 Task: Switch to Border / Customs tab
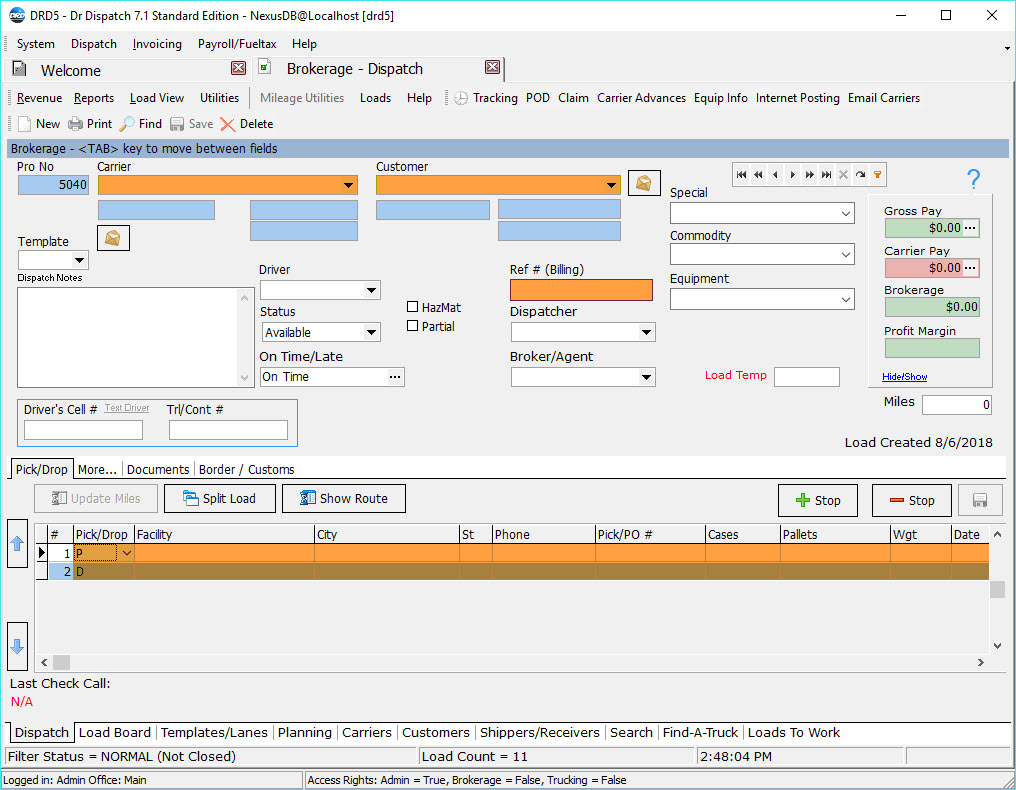[x=246, y=469]
